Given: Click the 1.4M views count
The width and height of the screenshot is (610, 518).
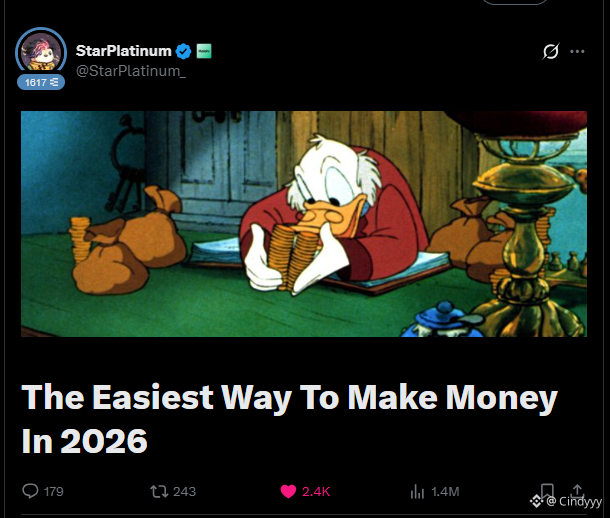Looking at the screenshot, I should (x=445, y=492).
